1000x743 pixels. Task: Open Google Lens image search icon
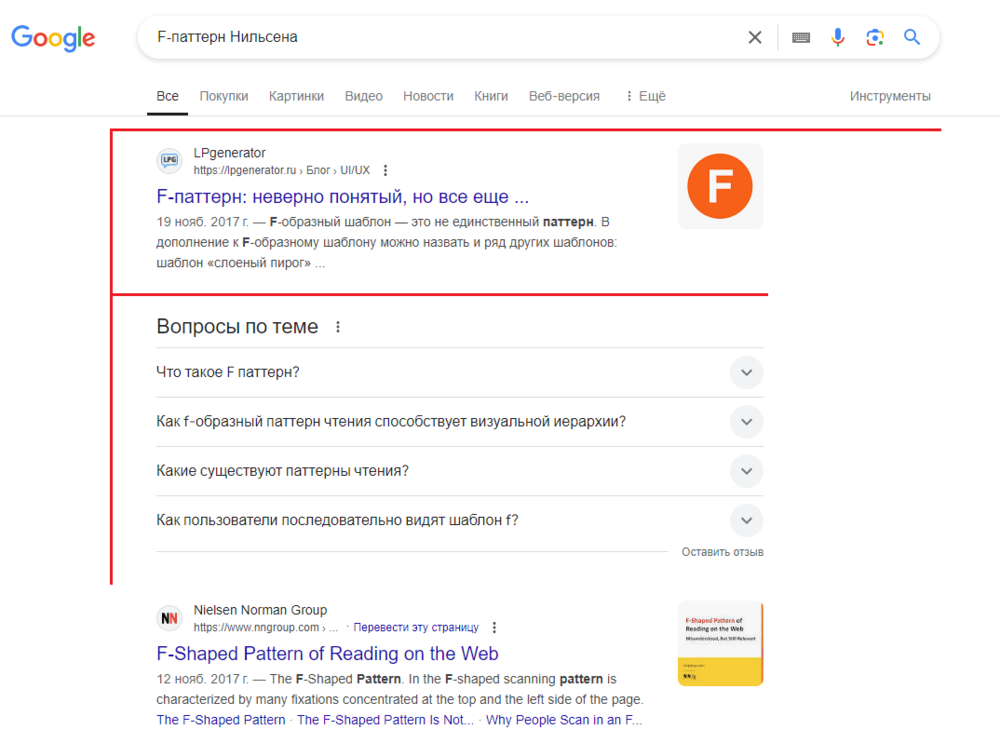(874, 38)
